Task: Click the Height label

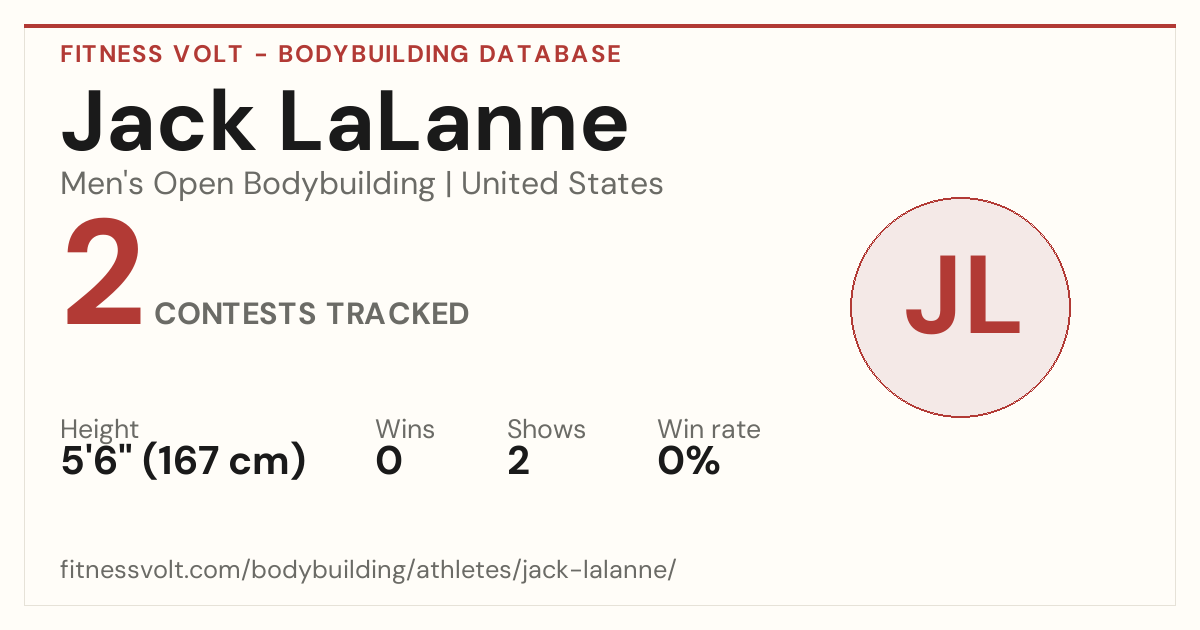Action: 100,429
